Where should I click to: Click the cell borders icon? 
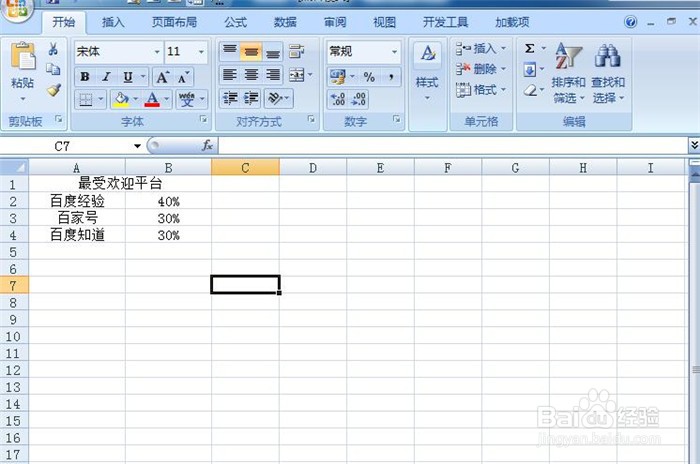click(86, 100)
